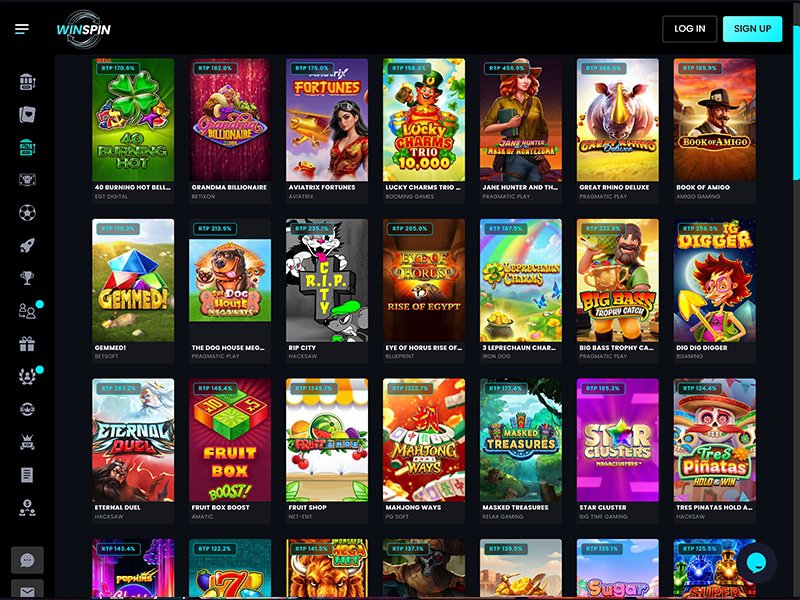Viewport: 800px width, 600px height.
Task: Open Masked Treasures thumbnail
Action: (521, 440)
